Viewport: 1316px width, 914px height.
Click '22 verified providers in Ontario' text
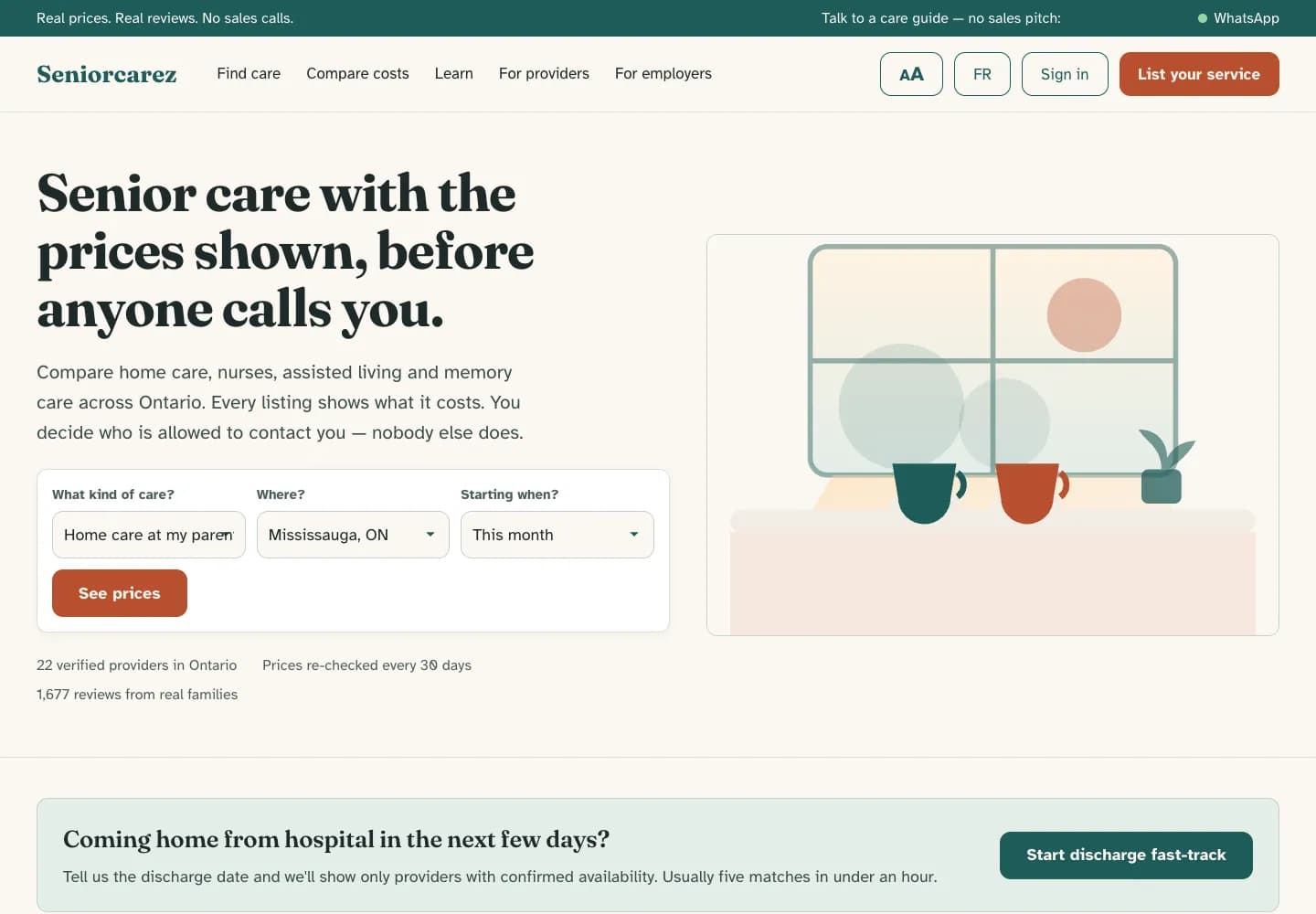(x=137, y=665)
